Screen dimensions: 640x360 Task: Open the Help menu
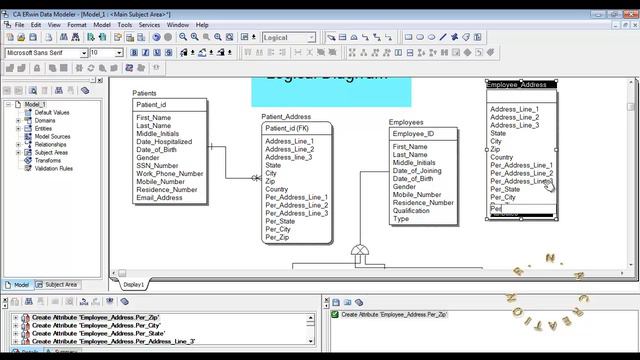(x=202, y=25)
